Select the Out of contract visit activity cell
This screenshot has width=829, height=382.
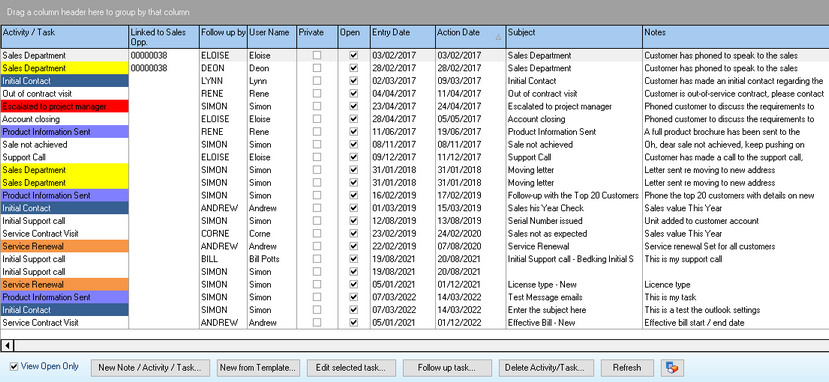(65, 94)
